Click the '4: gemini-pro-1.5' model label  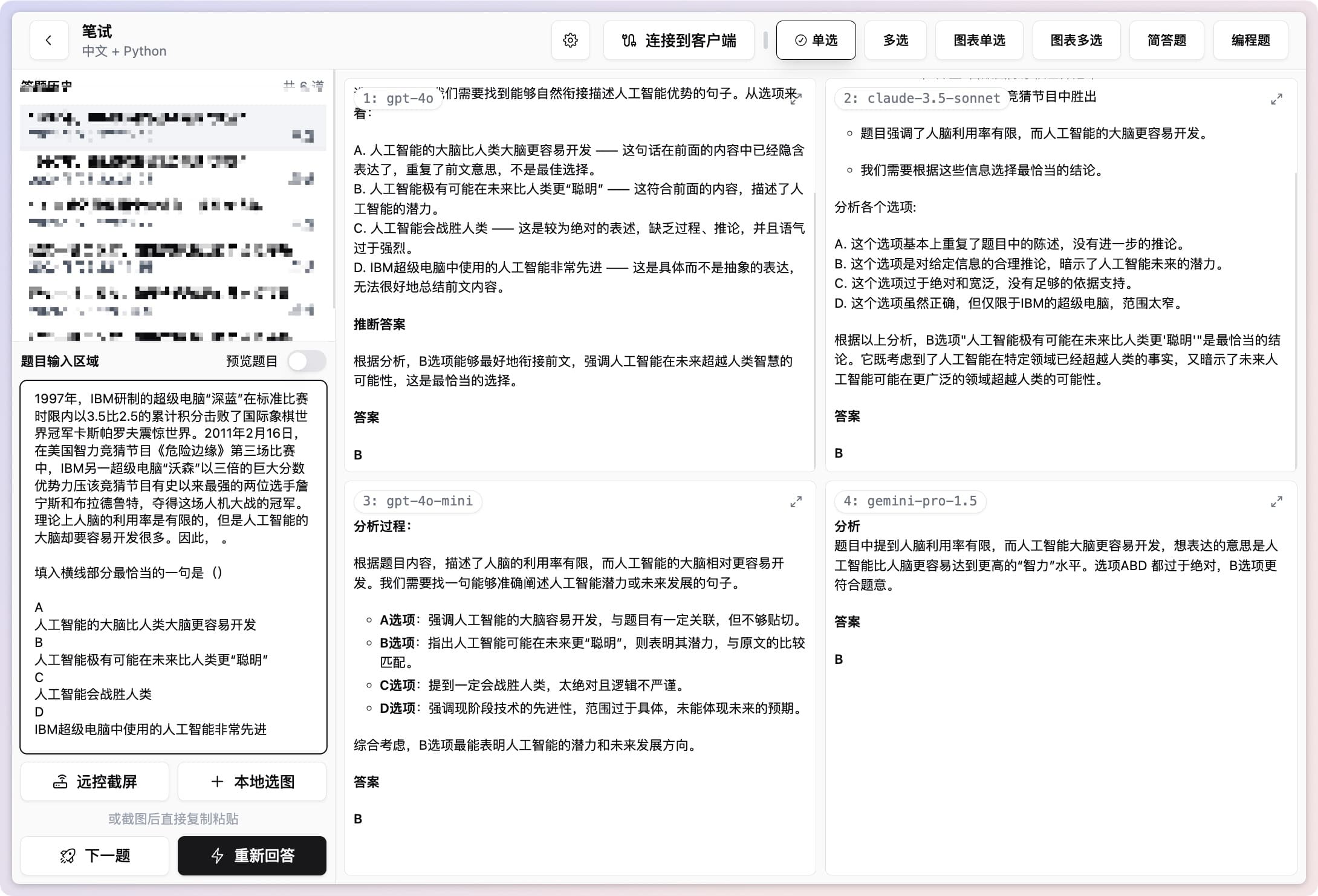coord(910,501)
